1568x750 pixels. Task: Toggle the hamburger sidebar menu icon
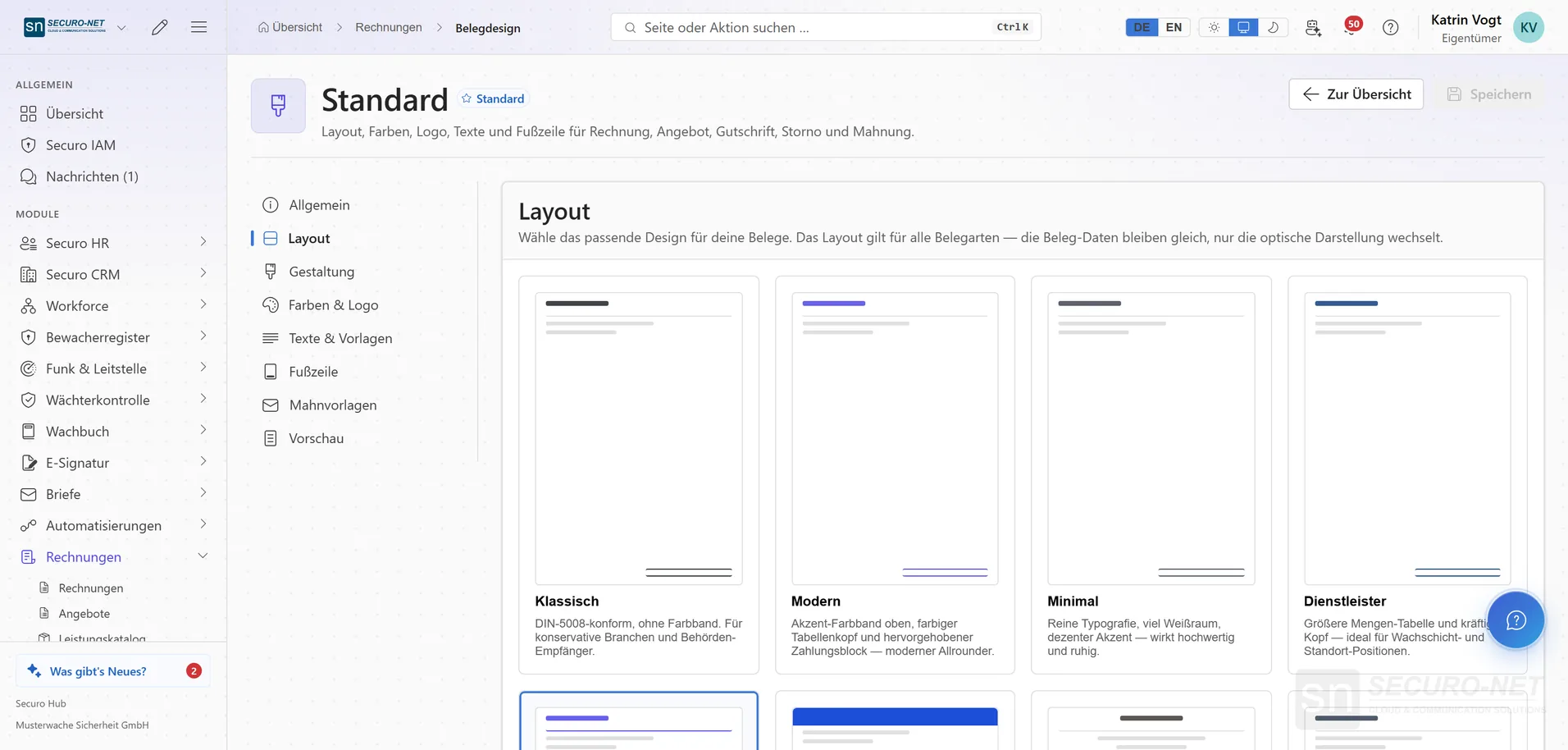198,27
